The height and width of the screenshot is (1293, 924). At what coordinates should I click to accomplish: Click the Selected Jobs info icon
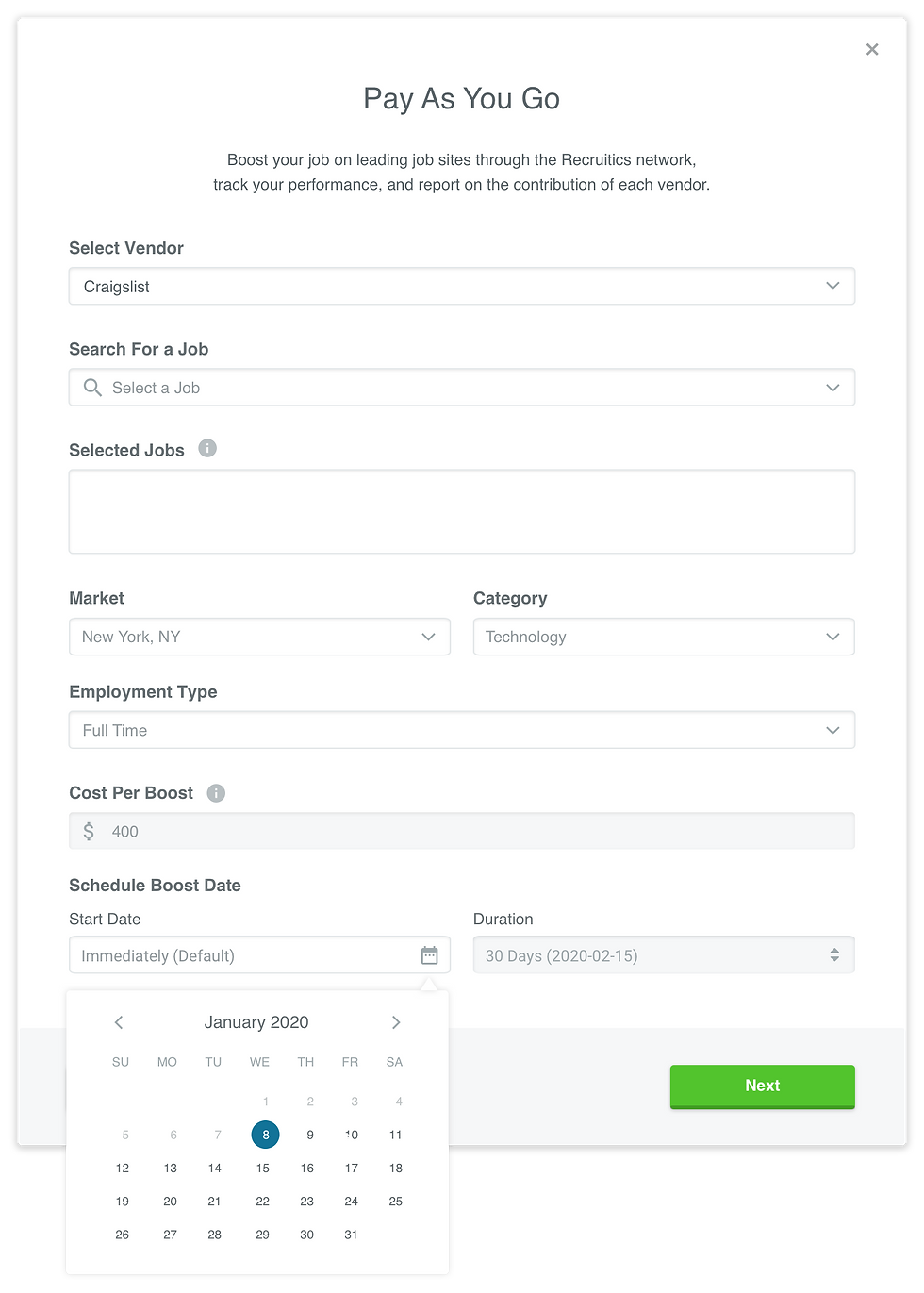(207, 449)
